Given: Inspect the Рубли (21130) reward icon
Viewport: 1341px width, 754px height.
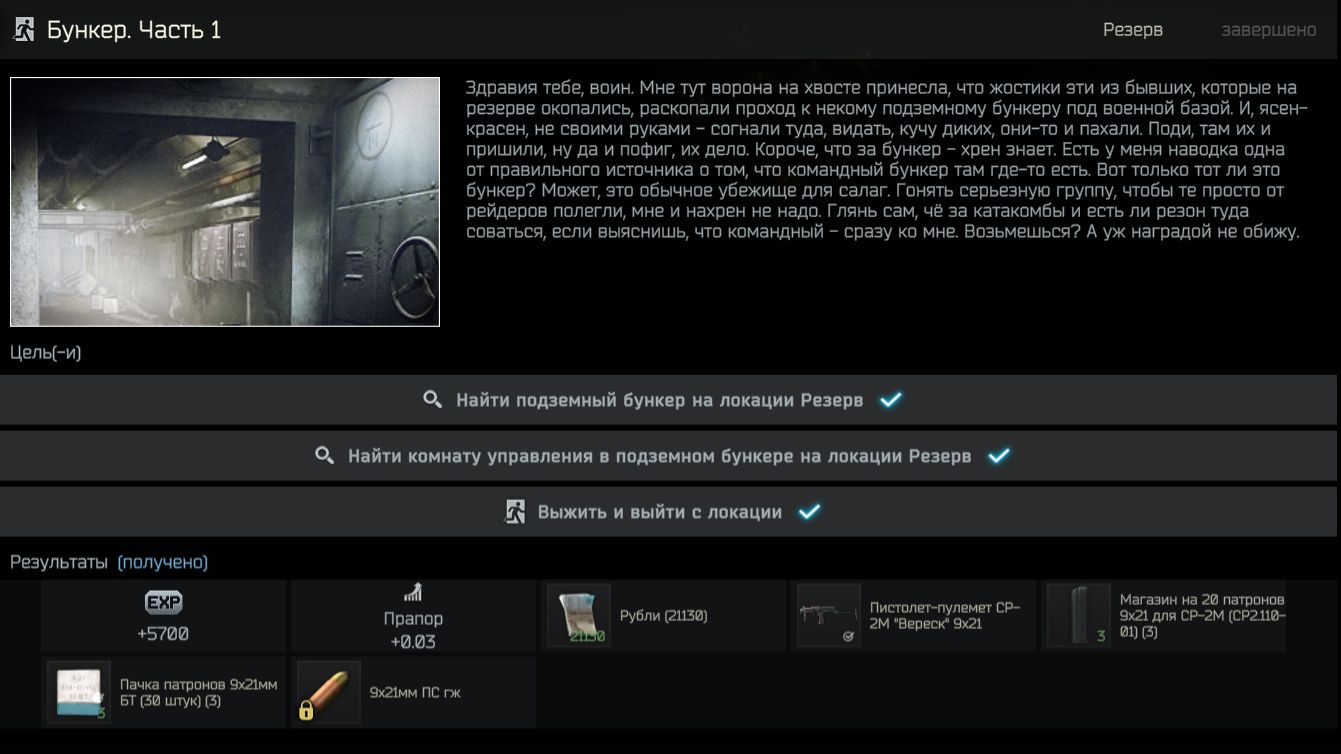Looking at the screenshot, I should [x=578, y=616].
